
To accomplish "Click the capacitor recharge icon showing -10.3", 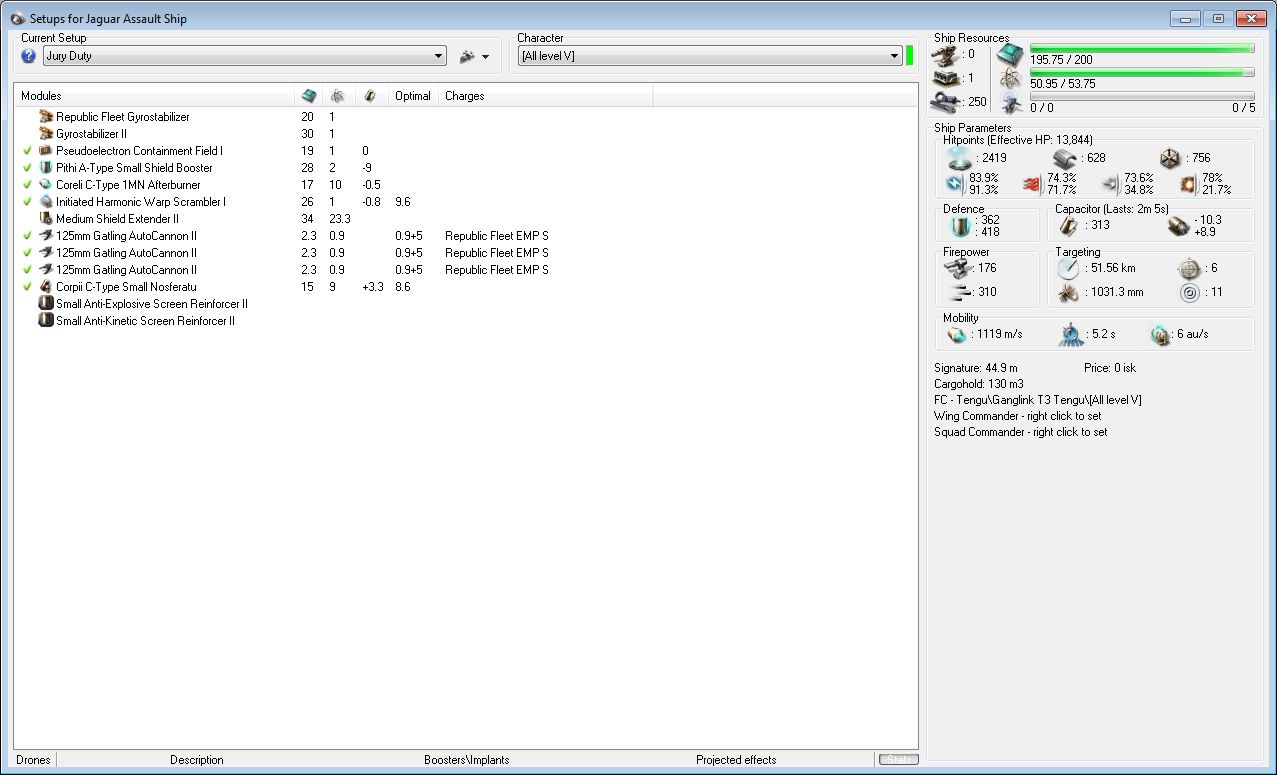I will coord(1178,226).
